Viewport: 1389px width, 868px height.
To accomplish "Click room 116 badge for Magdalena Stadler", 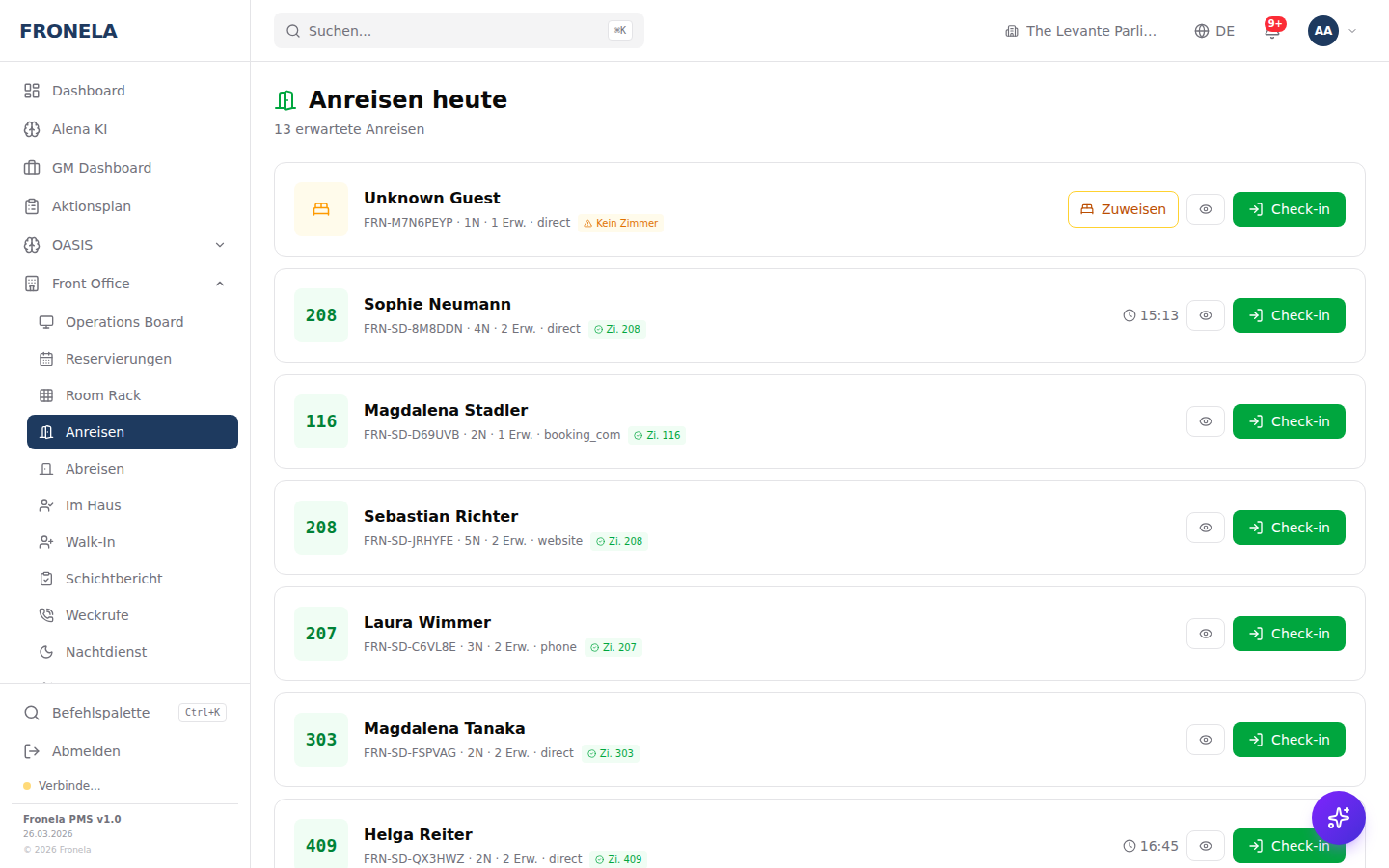I will 321,421.
